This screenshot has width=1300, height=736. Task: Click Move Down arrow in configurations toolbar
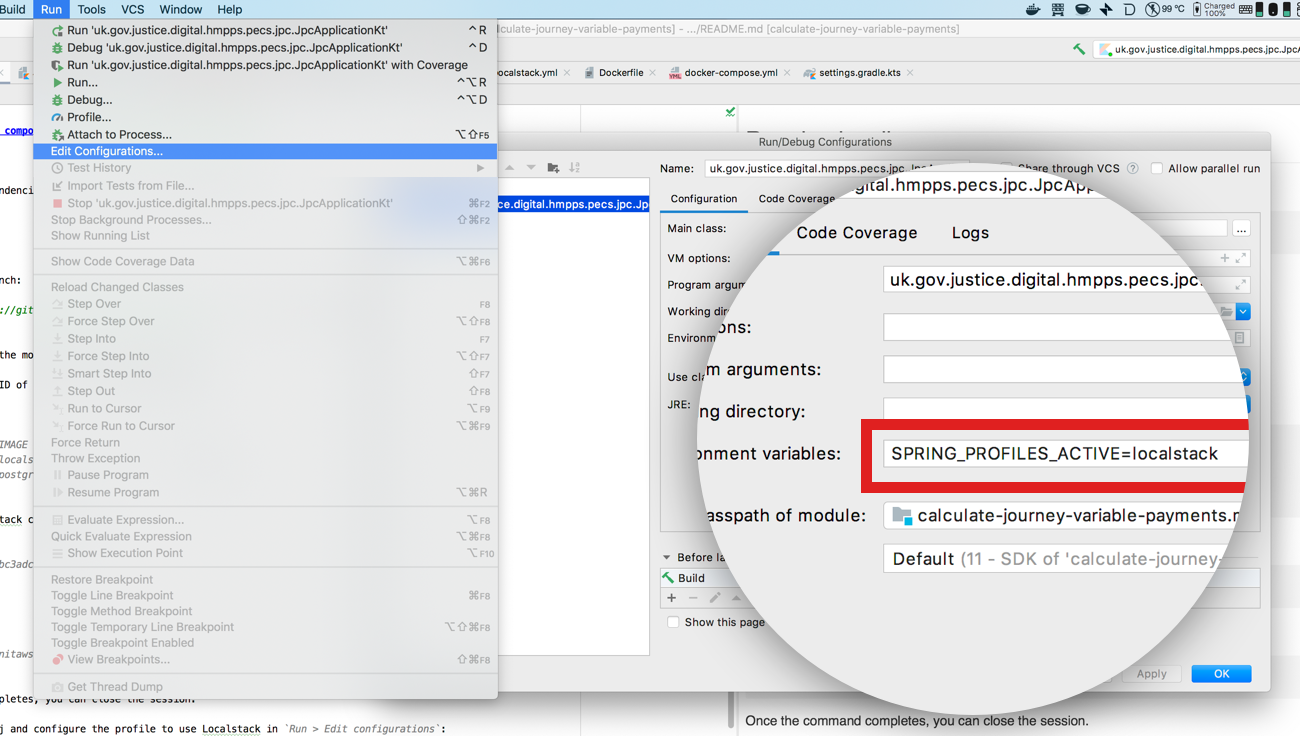pos(531,168)
